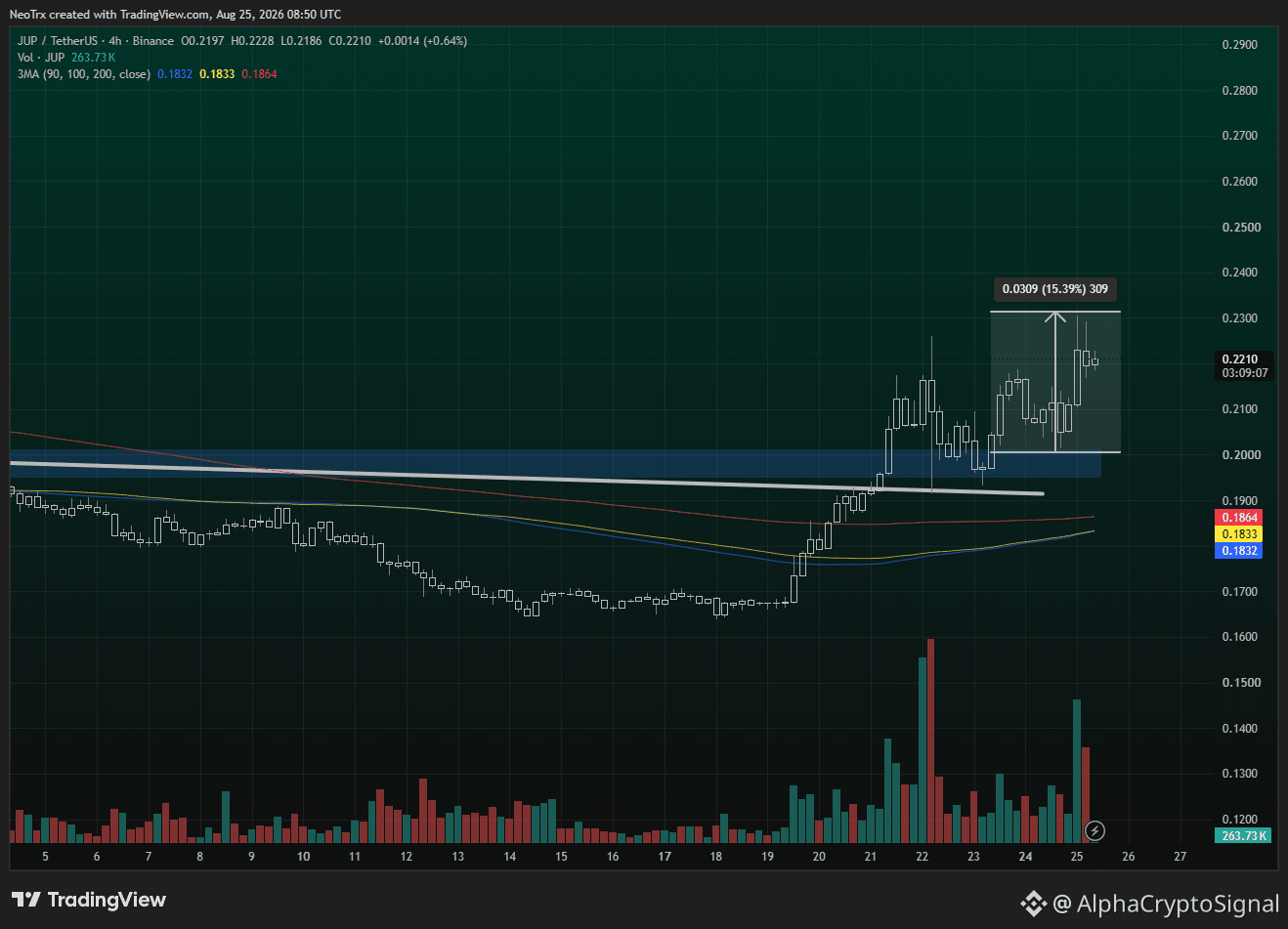The height and width of the screenshot is (929, 1288).
Task: Click date 22 on the time axis
Action: tap(923, 857)
